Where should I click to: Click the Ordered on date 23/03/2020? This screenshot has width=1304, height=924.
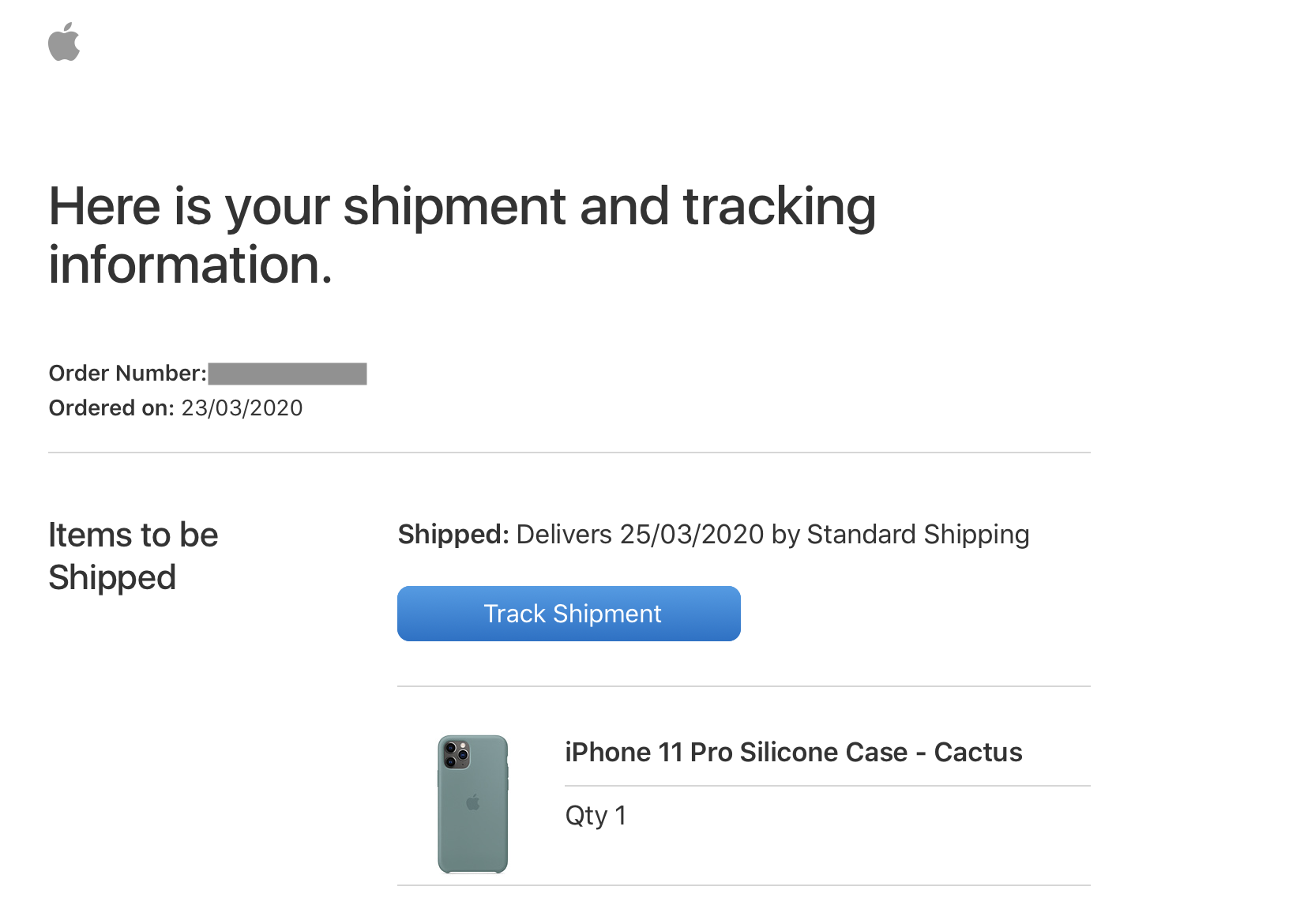(x=242, y=408)
